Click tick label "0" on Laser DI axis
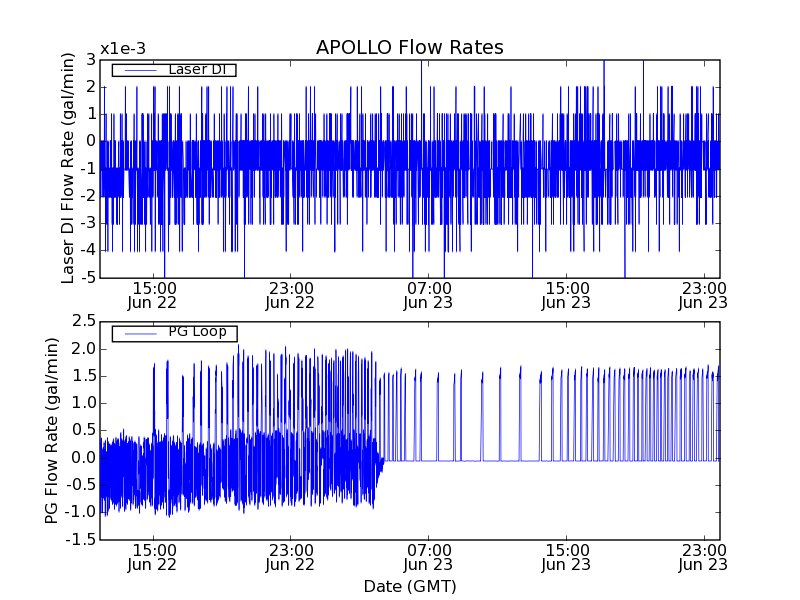This screenshot has width=800, height=600. 91,141
